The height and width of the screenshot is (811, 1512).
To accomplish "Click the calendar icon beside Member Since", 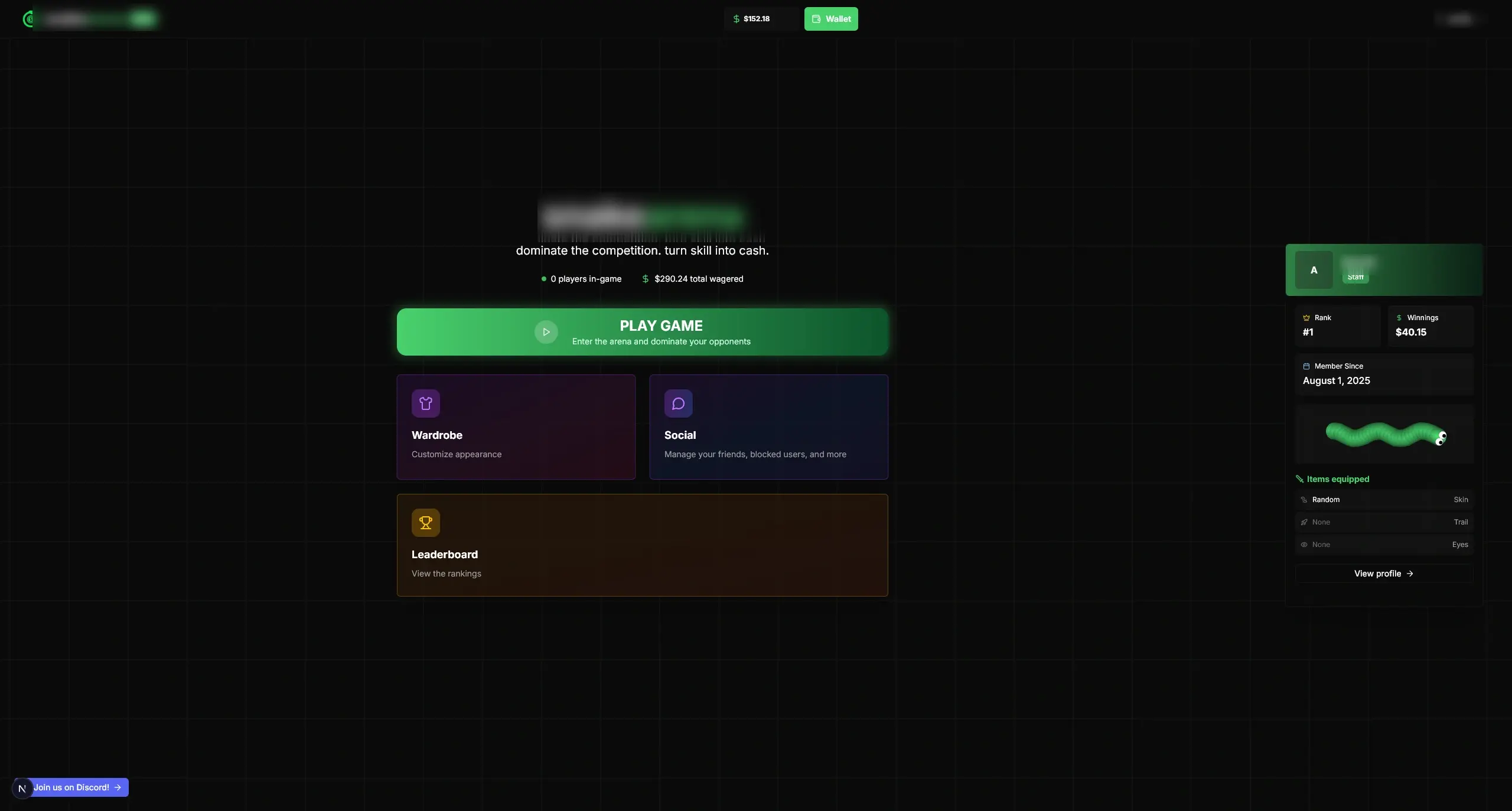I will [1306, 366].
